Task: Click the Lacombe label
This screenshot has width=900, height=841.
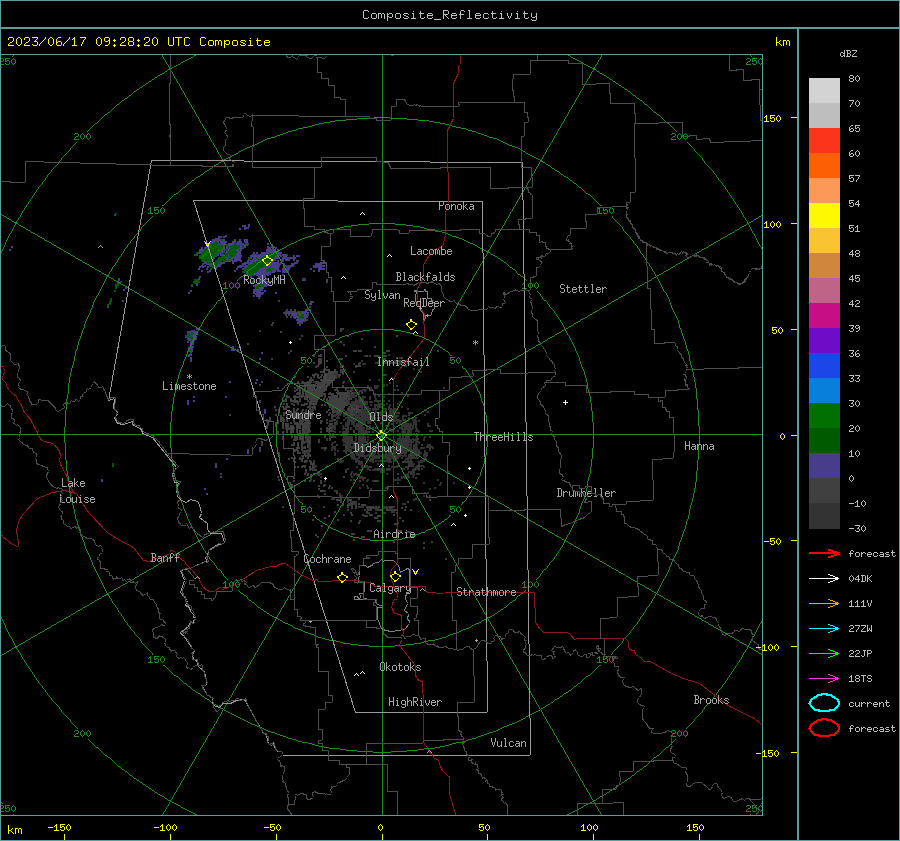Action: point(431,251)
